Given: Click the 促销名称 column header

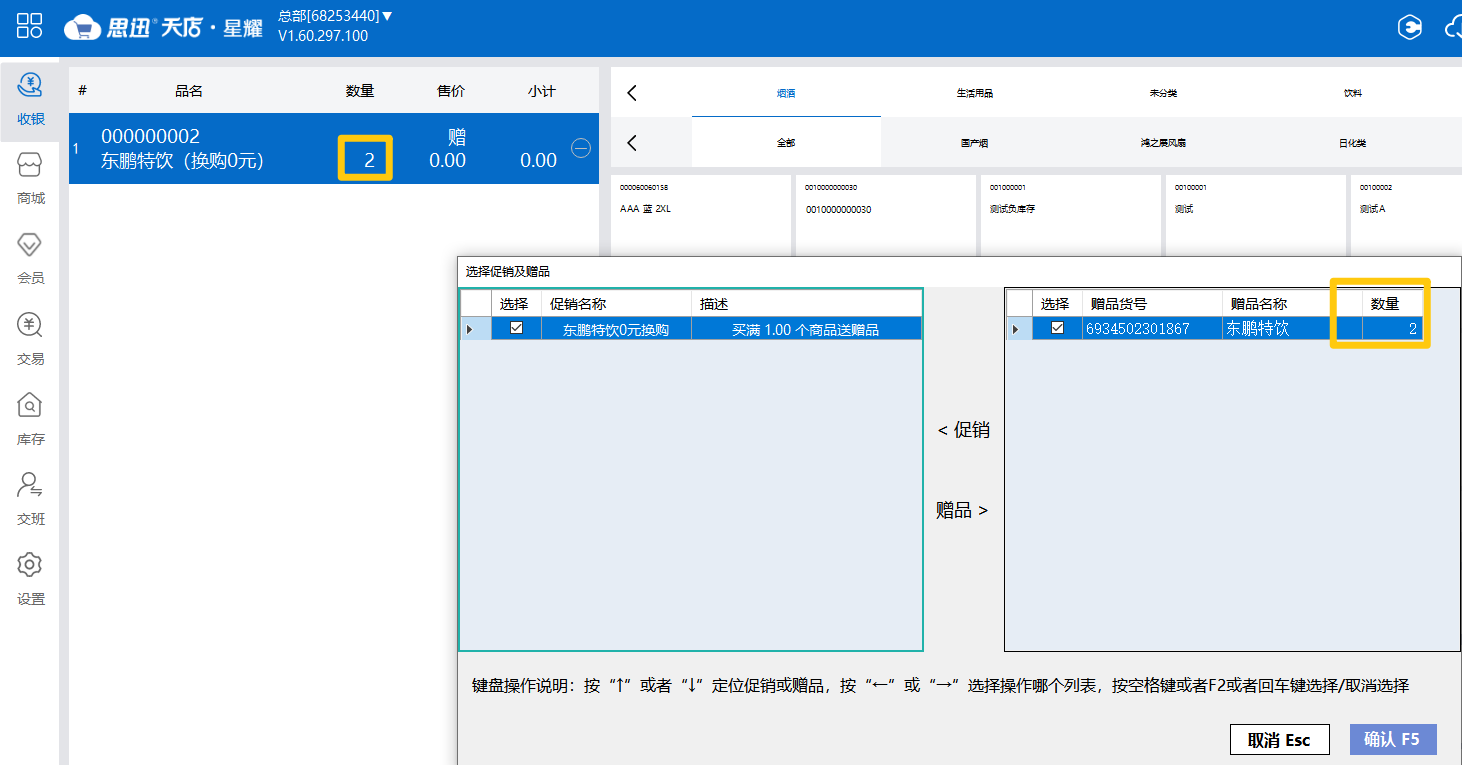Looking at the screenshot, I should pyautogui.click(x=616, y=304).
